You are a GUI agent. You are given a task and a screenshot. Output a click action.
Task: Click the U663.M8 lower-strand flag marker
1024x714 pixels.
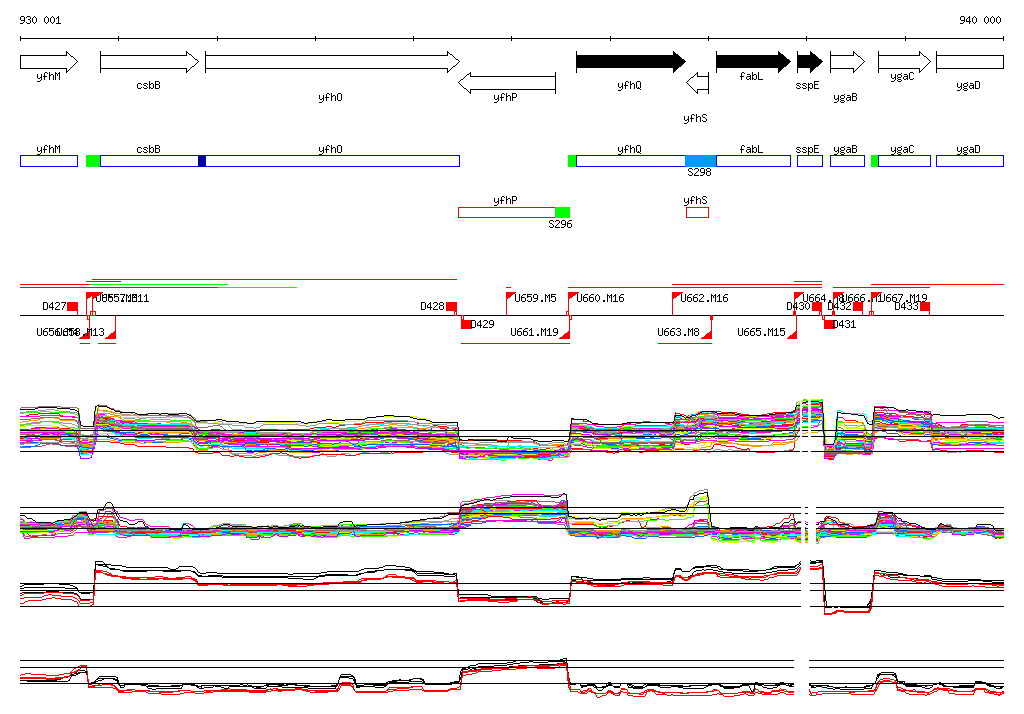tap(707, 334)
